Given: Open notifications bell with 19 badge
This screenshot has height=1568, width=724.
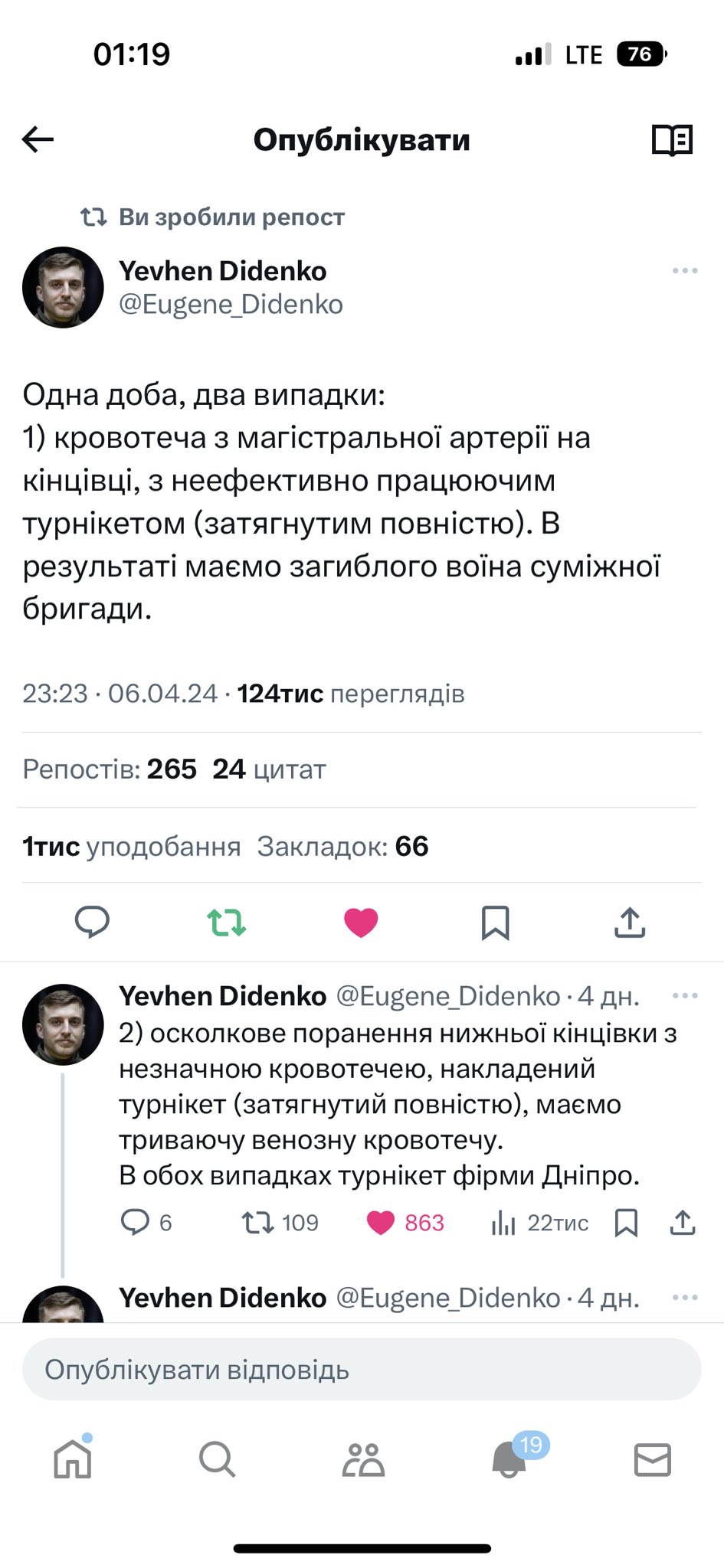Looking at the screenshot, I should click(509, 1459).
